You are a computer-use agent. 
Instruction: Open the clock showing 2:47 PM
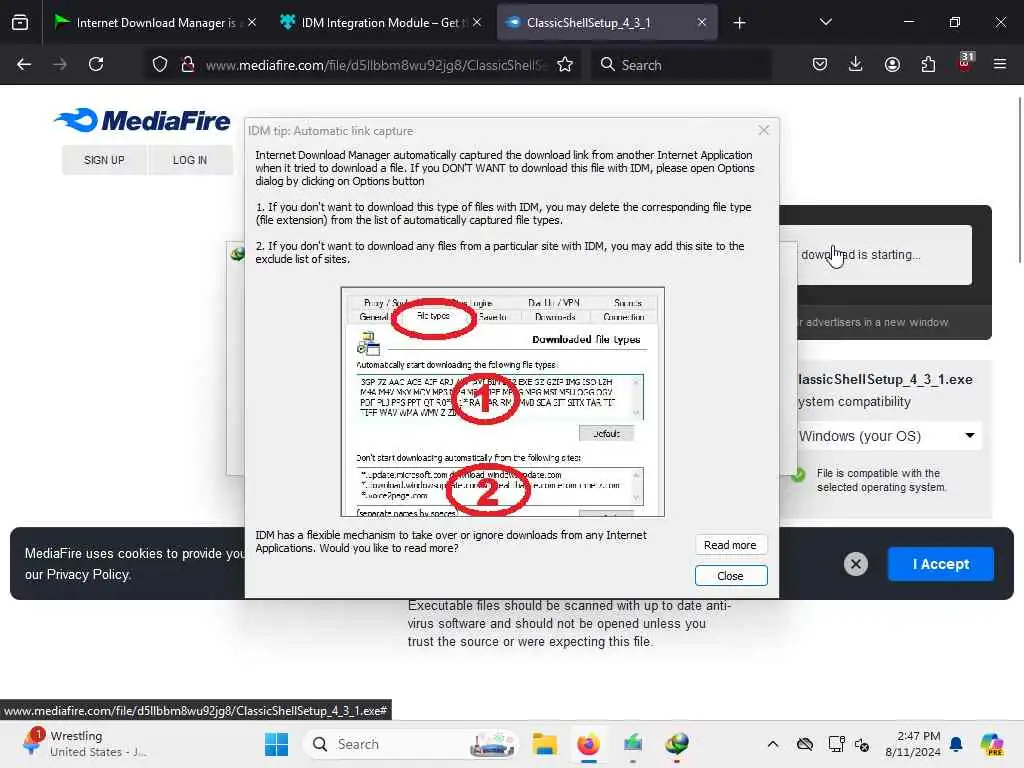tap(913, 744)
